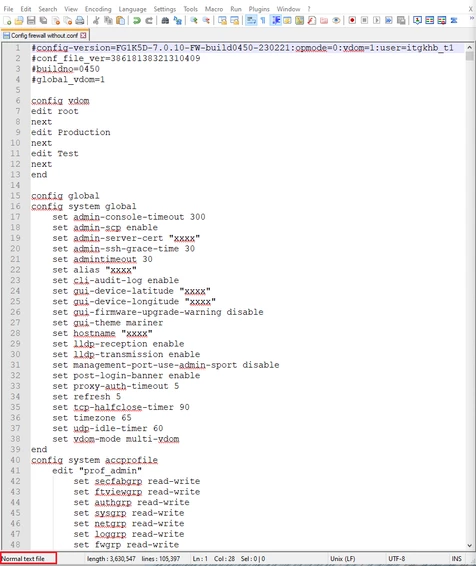Open the Folder as Workspace icon
476x566 pixels.
[324, 21]
